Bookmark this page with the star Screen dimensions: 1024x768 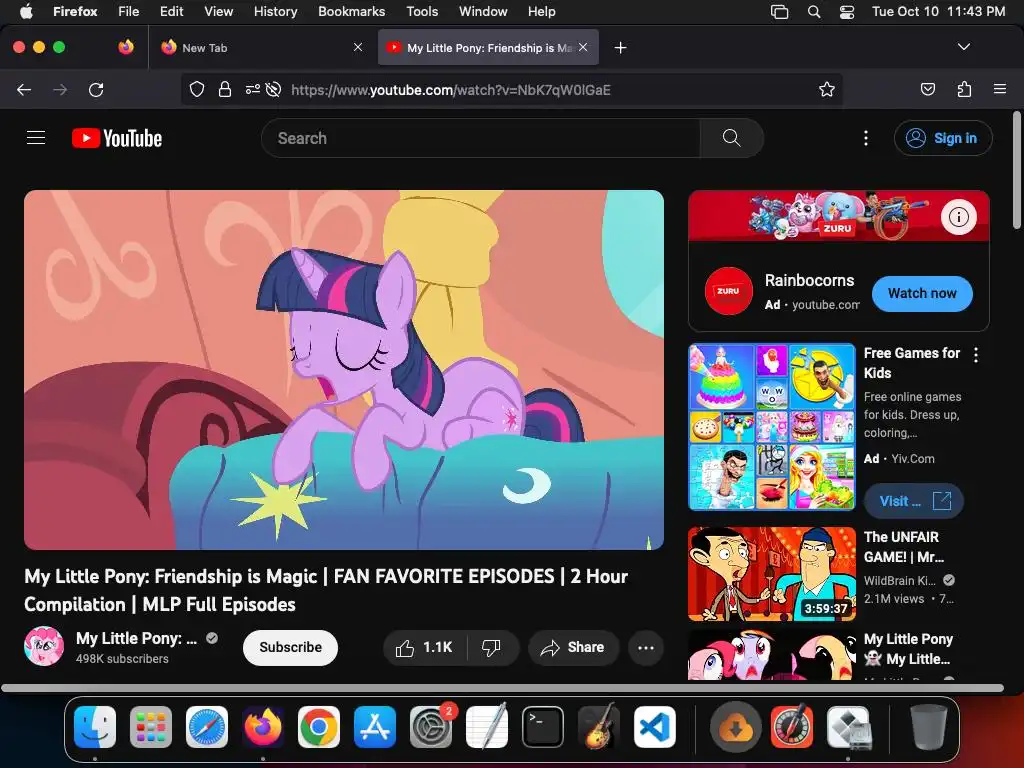click(x=827, y=89)
